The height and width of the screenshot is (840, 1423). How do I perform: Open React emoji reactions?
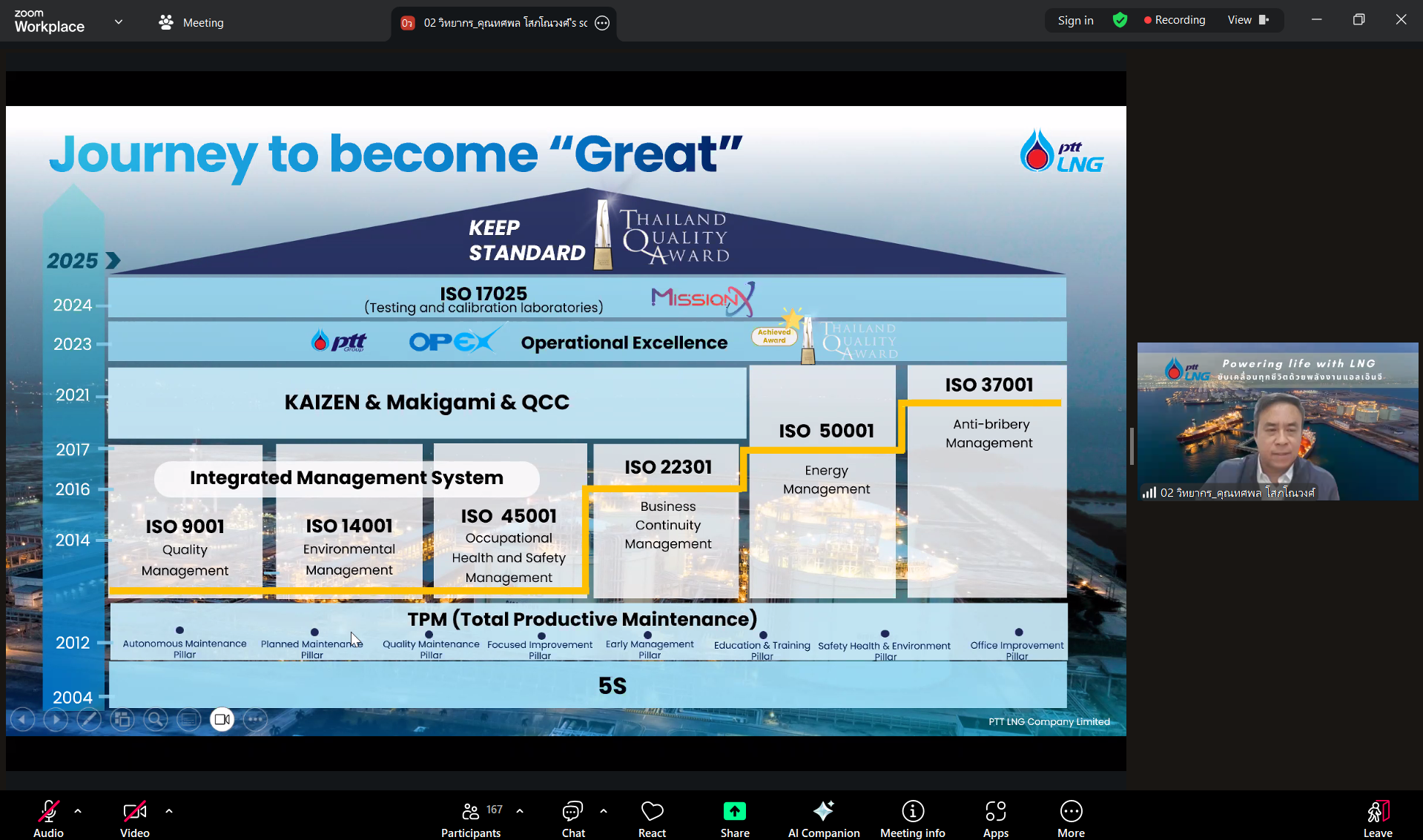click(652, 818)
